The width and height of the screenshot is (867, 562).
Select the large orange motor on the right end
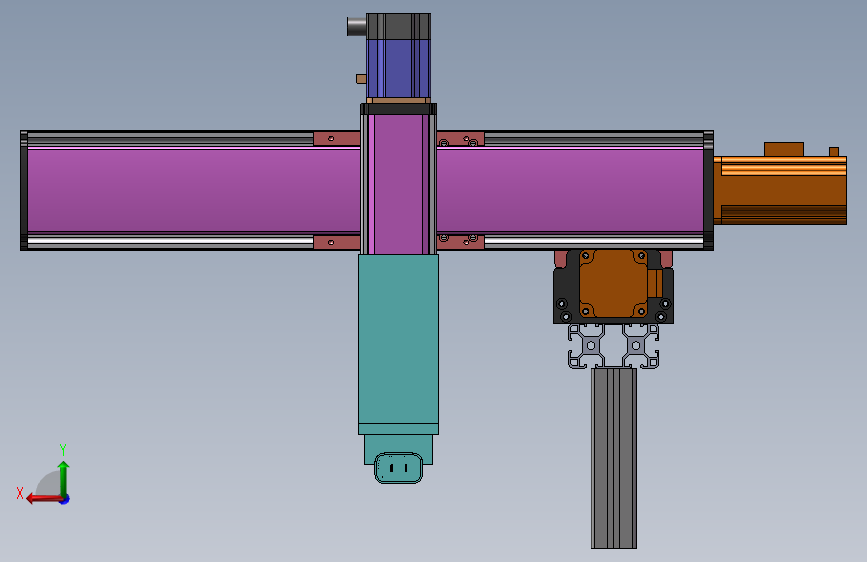click(780, 190)
